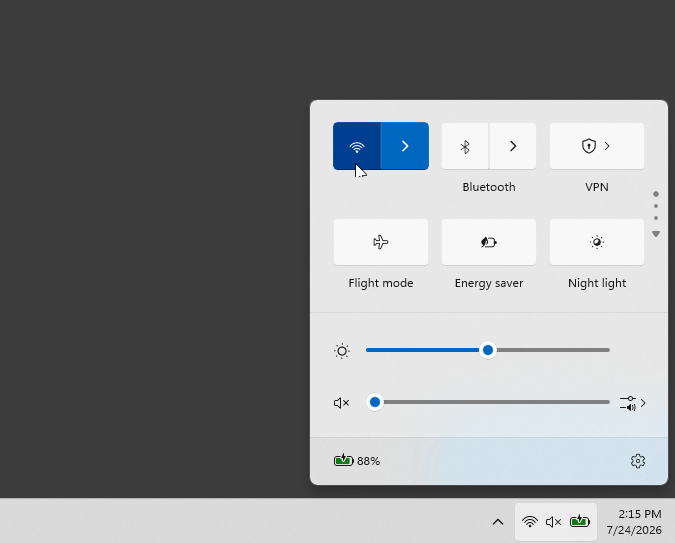Click the taskbar Wi-Fi icon
This screenshot has width=675, height=543.
(x=529, y=522)
